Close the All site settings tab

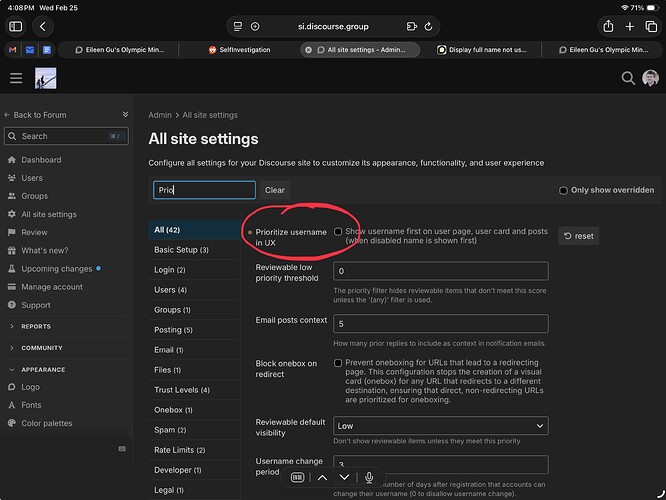coord(308,50)
